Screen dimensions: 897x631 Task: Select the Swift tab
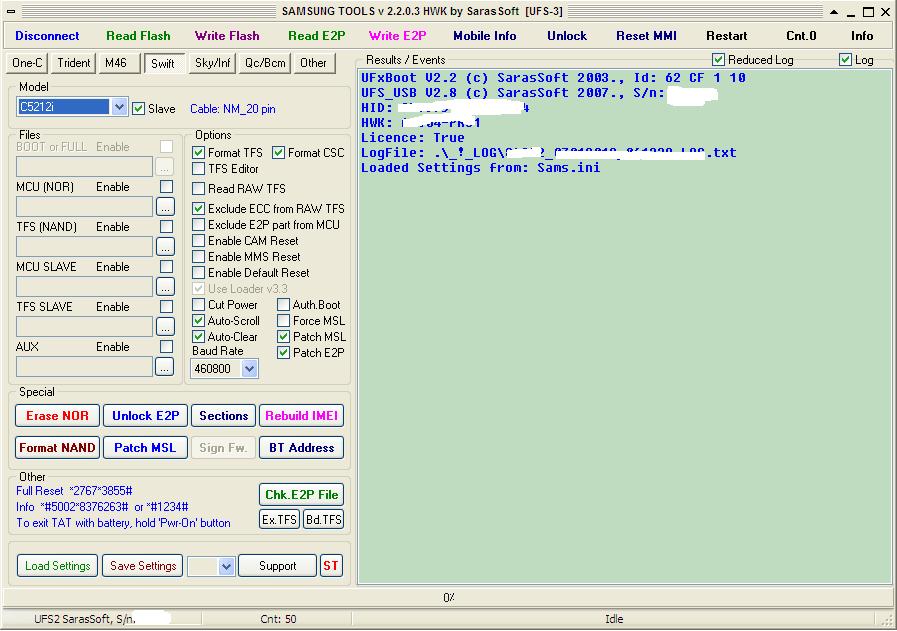pyautogui.click(x=163, y=64)
